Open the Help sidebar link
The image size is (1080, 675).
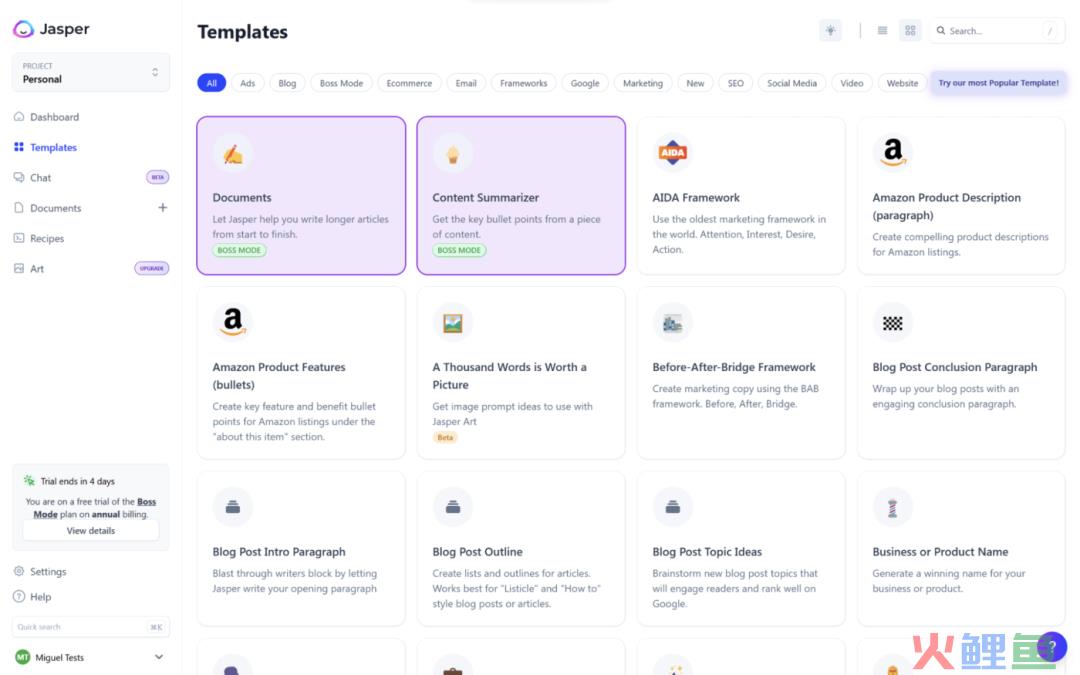tap(41, 596)
